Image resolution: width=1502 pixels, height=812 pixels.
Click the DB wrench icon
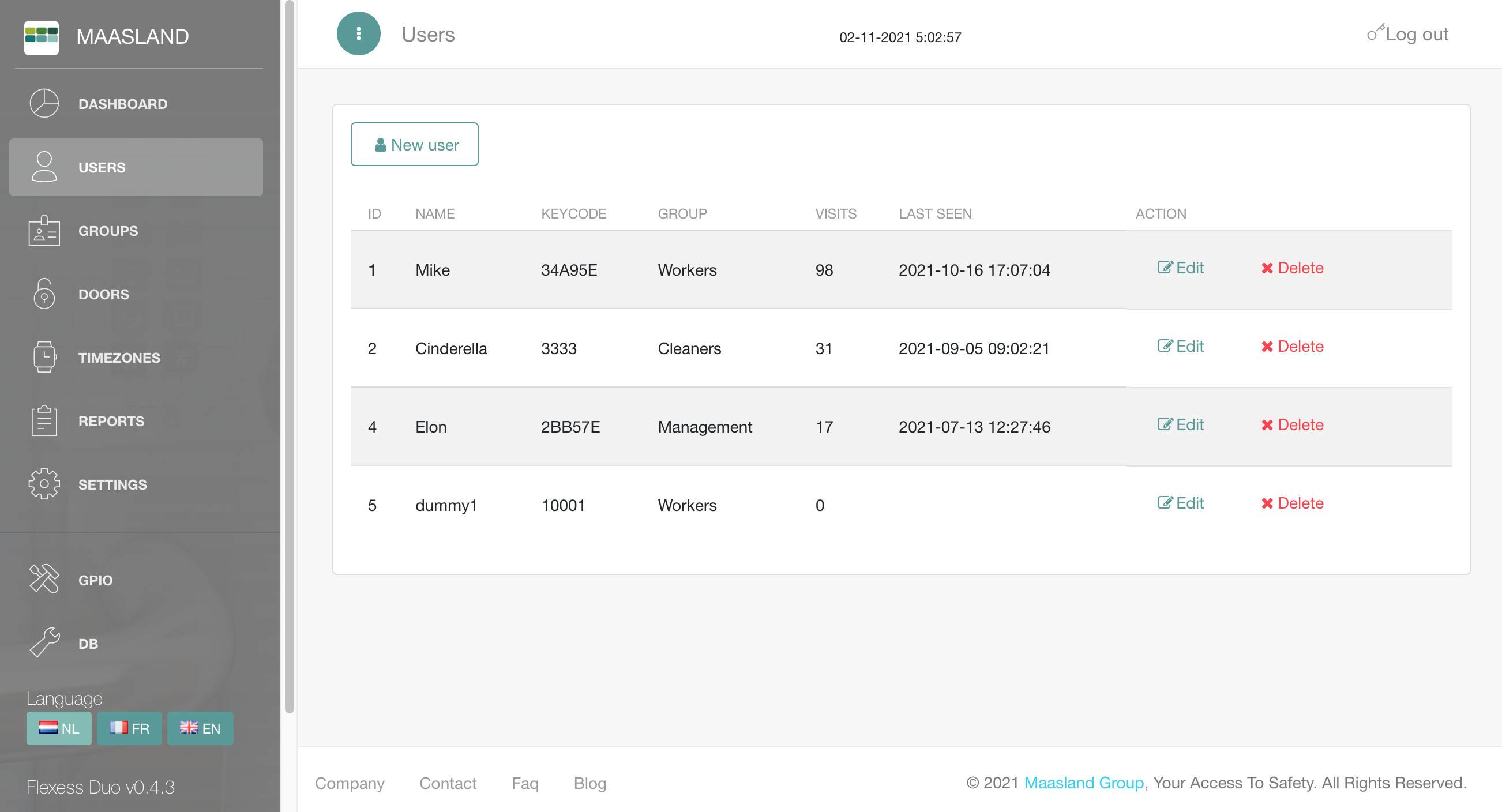pos(44,643)
